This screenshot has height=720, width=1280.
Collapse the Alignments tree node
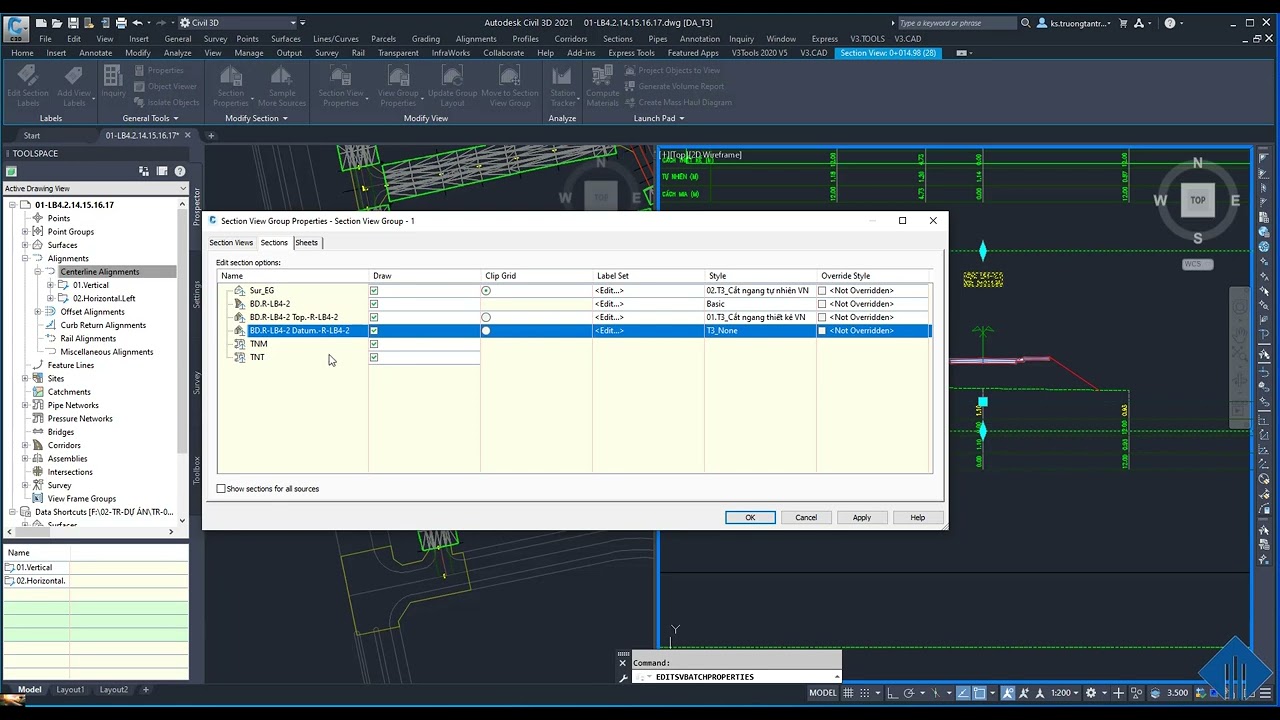25,259
